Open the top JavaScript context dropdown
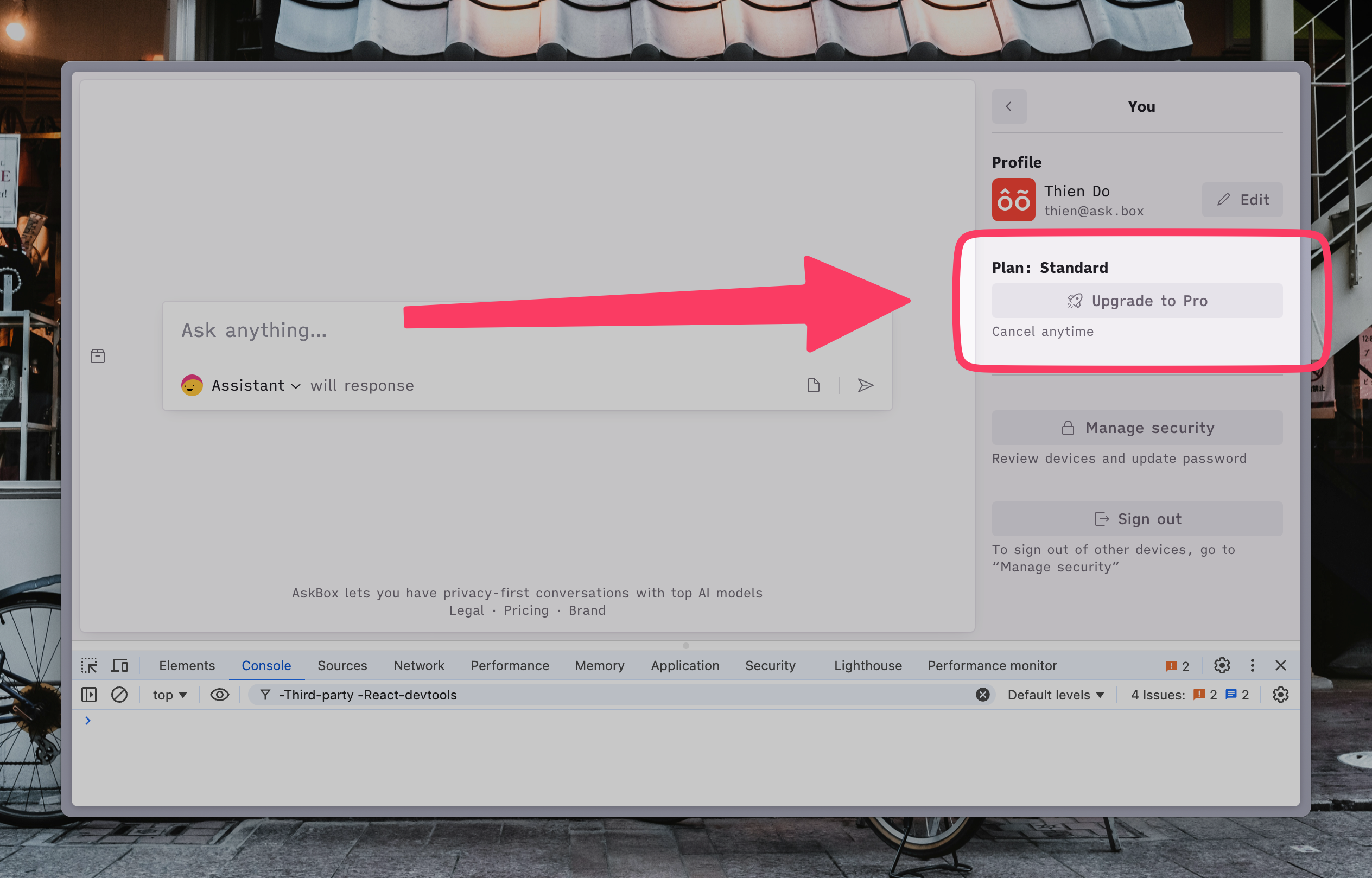Image resolution: width=1372 pixels, height=878 pixels. click(x=170, y=695)
